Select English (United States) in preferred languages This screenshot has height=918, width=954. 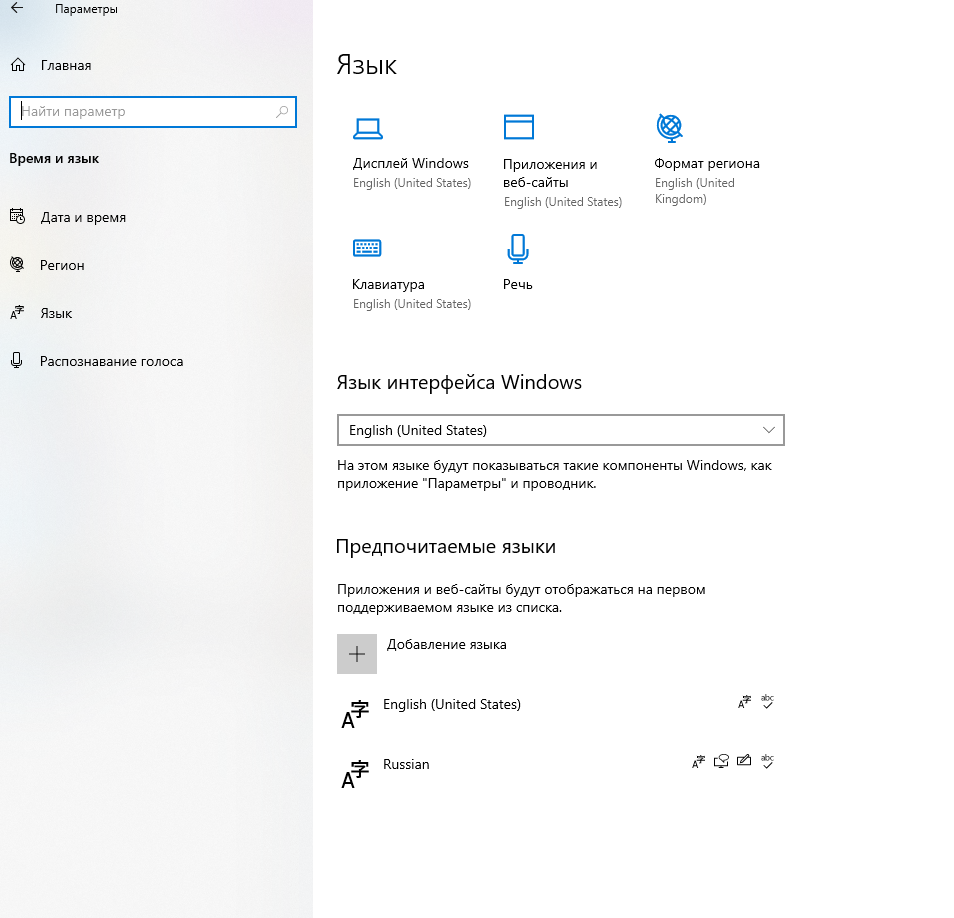452,705
